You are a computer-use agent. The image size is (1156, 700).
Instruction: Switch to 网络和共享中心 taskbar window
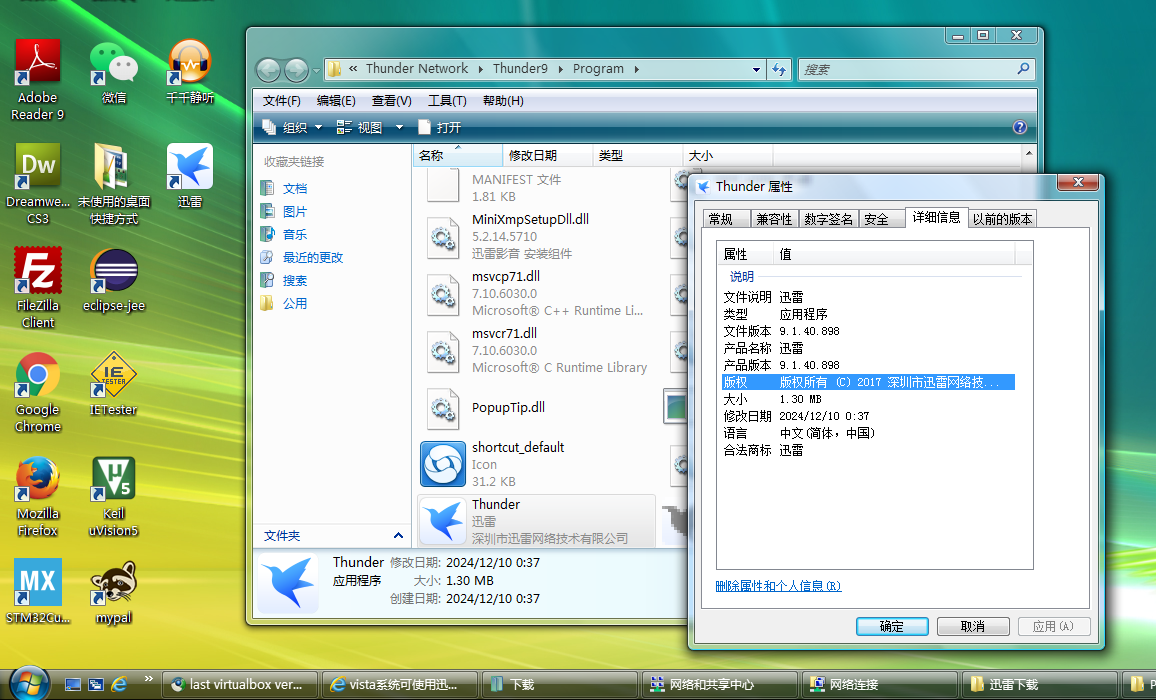[x=720, y=685]
